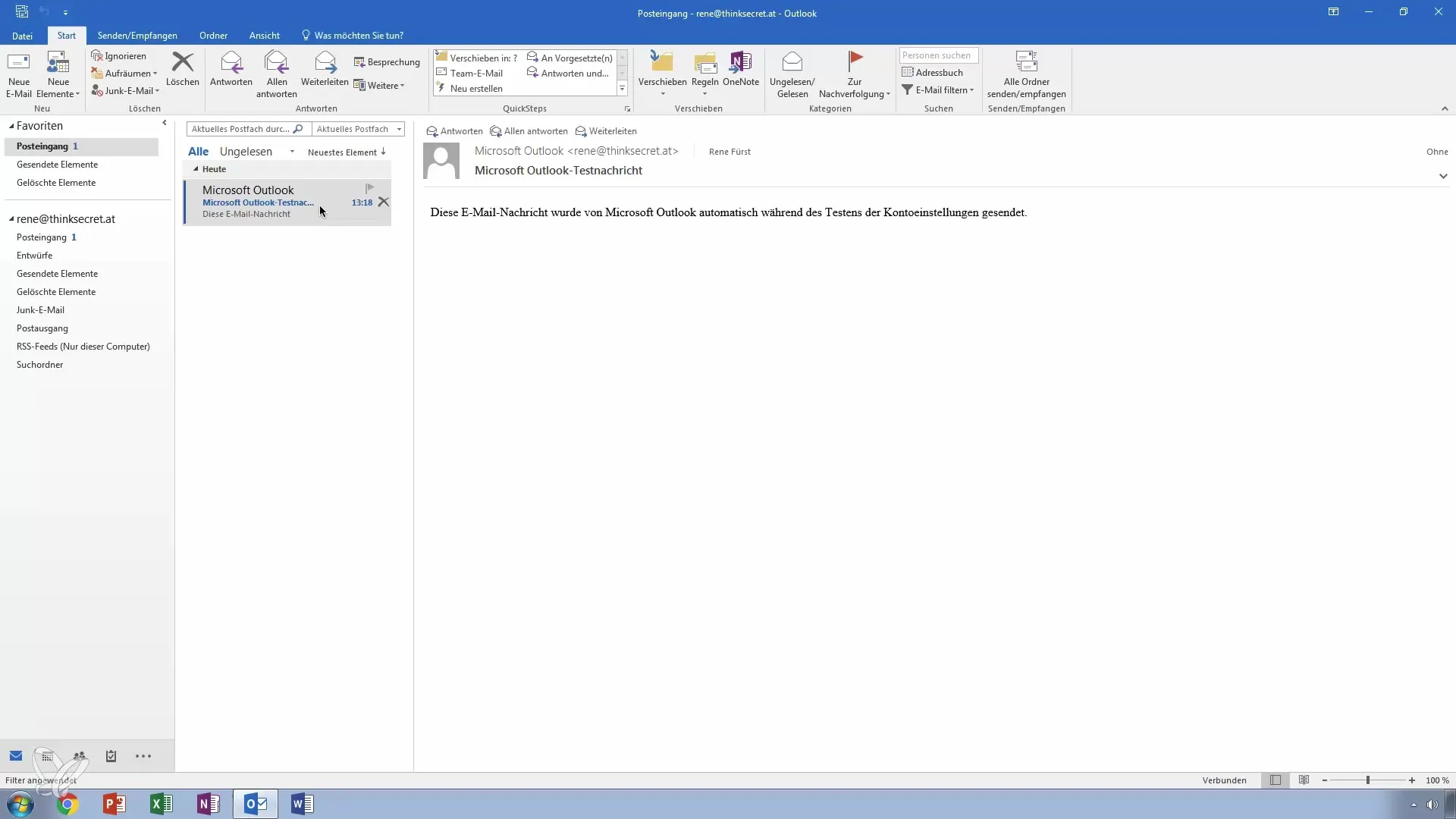Select QuickStep Verschieben in: ?

(x=477, y=58)
